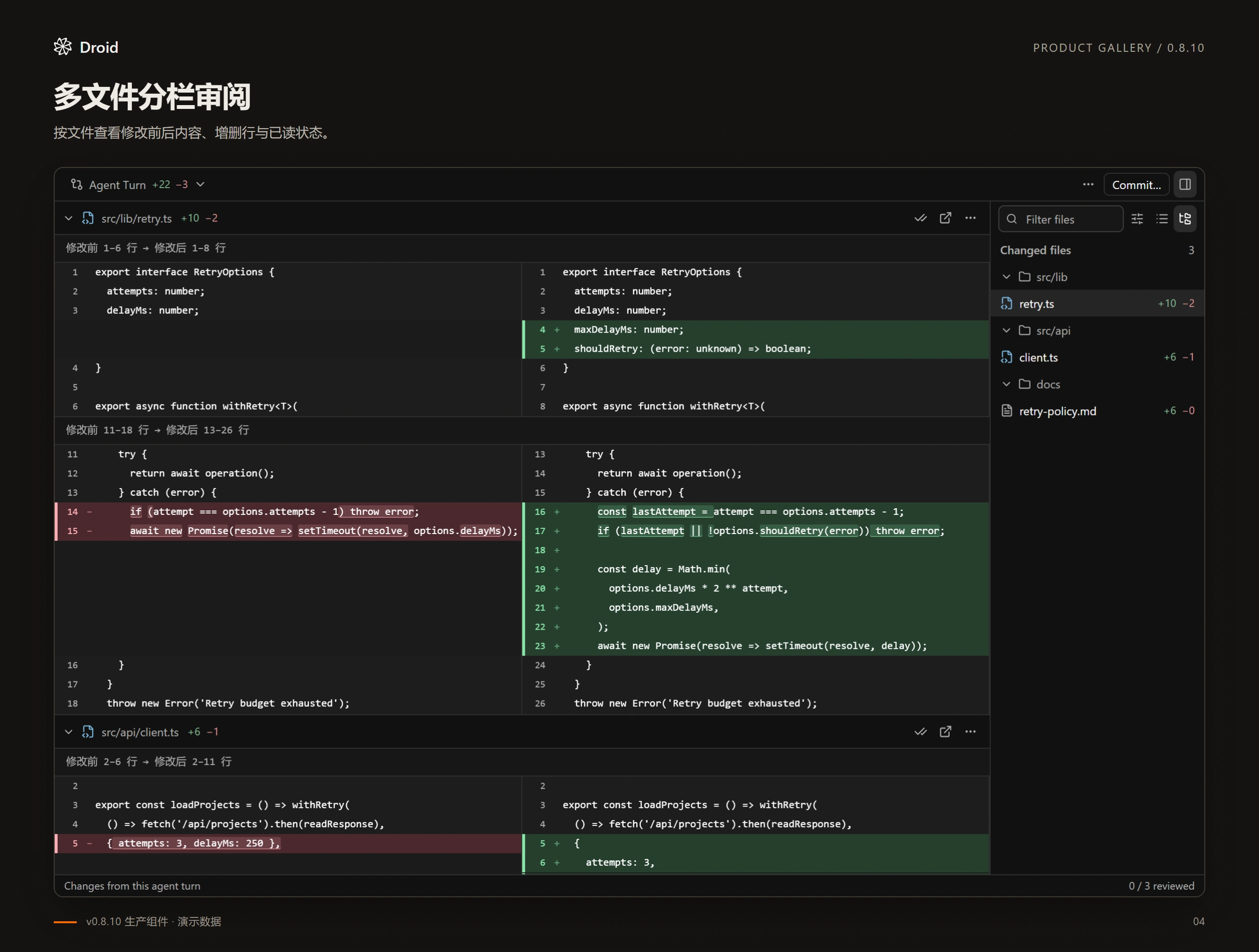Open the top toolbar more options menu
This screenshot has height=952, width=1259.
coord(1088,184)
